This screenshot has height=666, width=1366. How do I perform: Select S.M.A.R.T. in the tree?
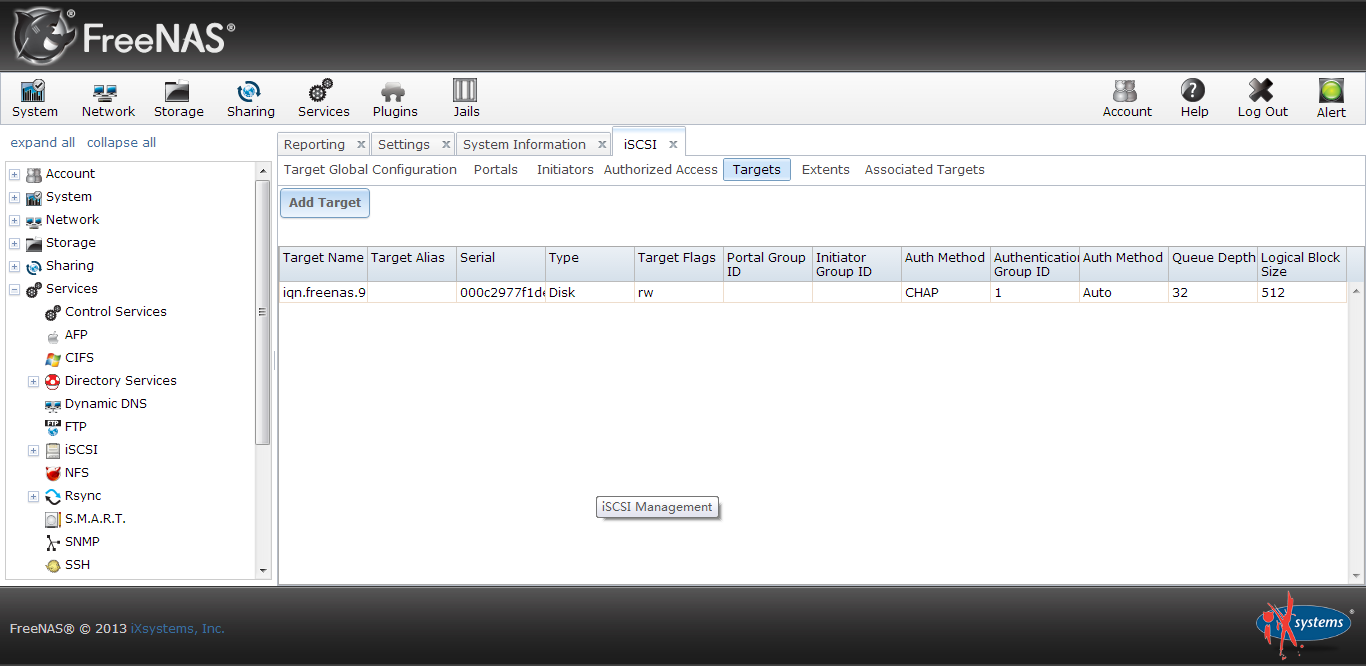pyautogui.click(x=95, y=519)
